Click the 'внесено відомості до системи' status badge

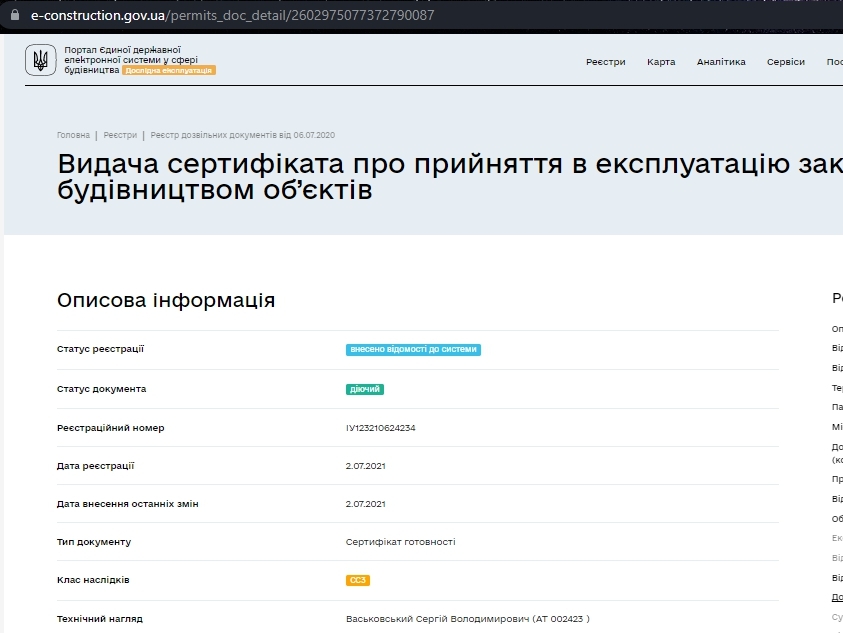coord(413,350)
